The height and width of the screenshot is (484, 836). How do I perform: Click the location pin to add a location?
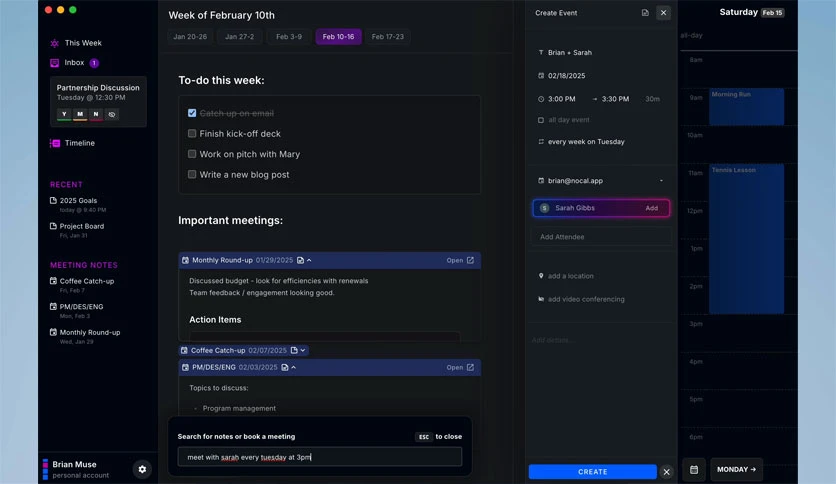[541, 276]
